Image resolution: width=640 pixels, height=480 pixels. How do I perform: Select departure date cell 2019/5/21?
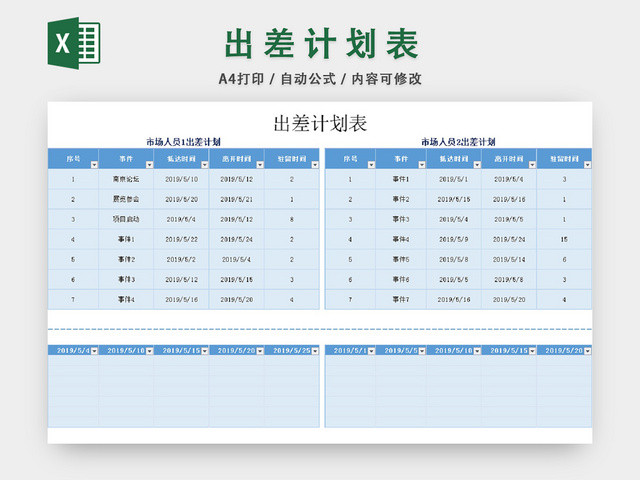click(236, 199)
